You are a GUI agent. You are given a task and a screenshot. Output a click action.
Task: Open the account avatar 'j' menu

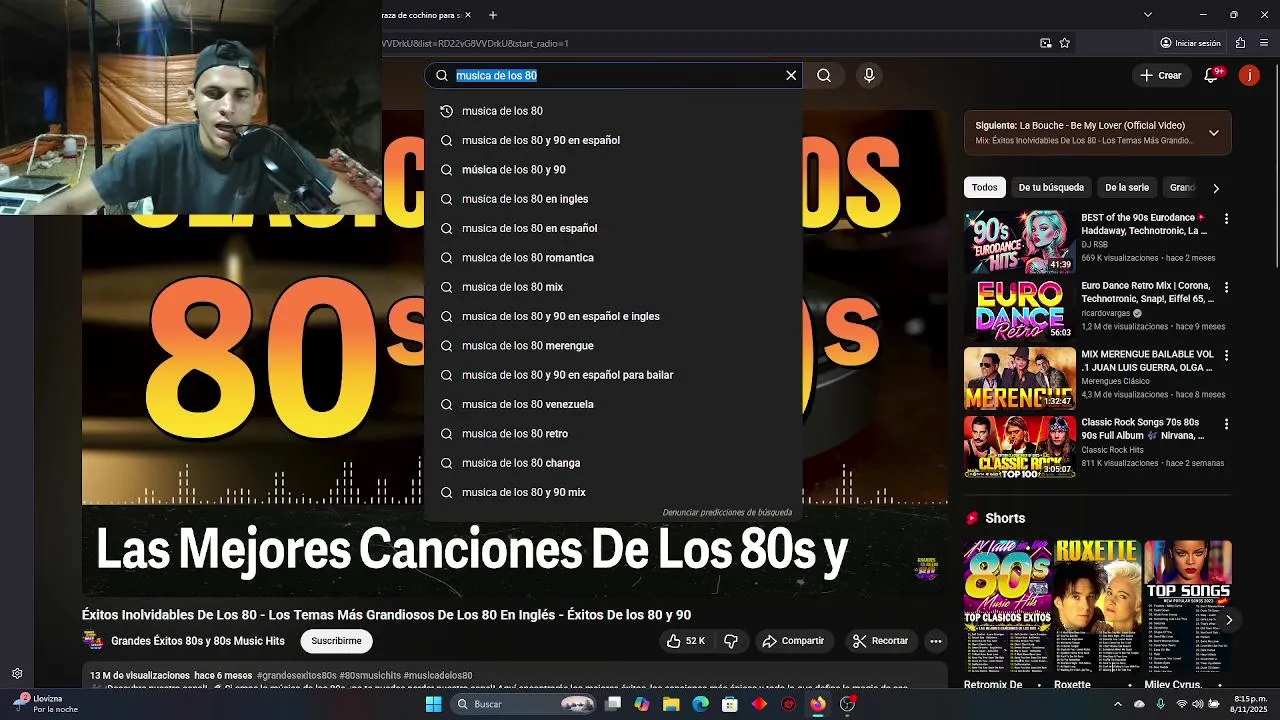click(x=1249, y=75)
